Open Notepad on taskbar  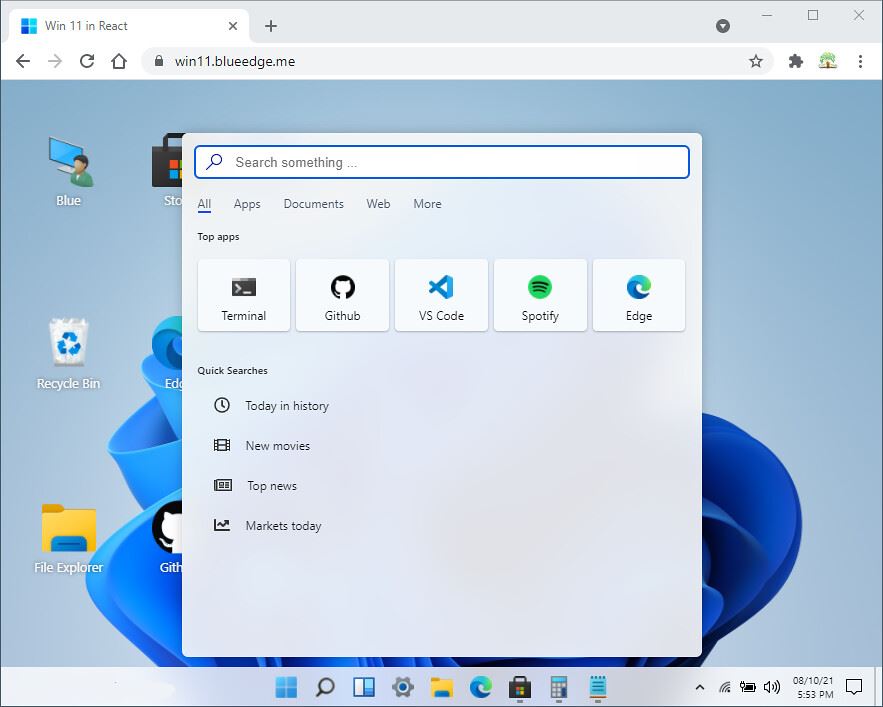pos(597,687)
